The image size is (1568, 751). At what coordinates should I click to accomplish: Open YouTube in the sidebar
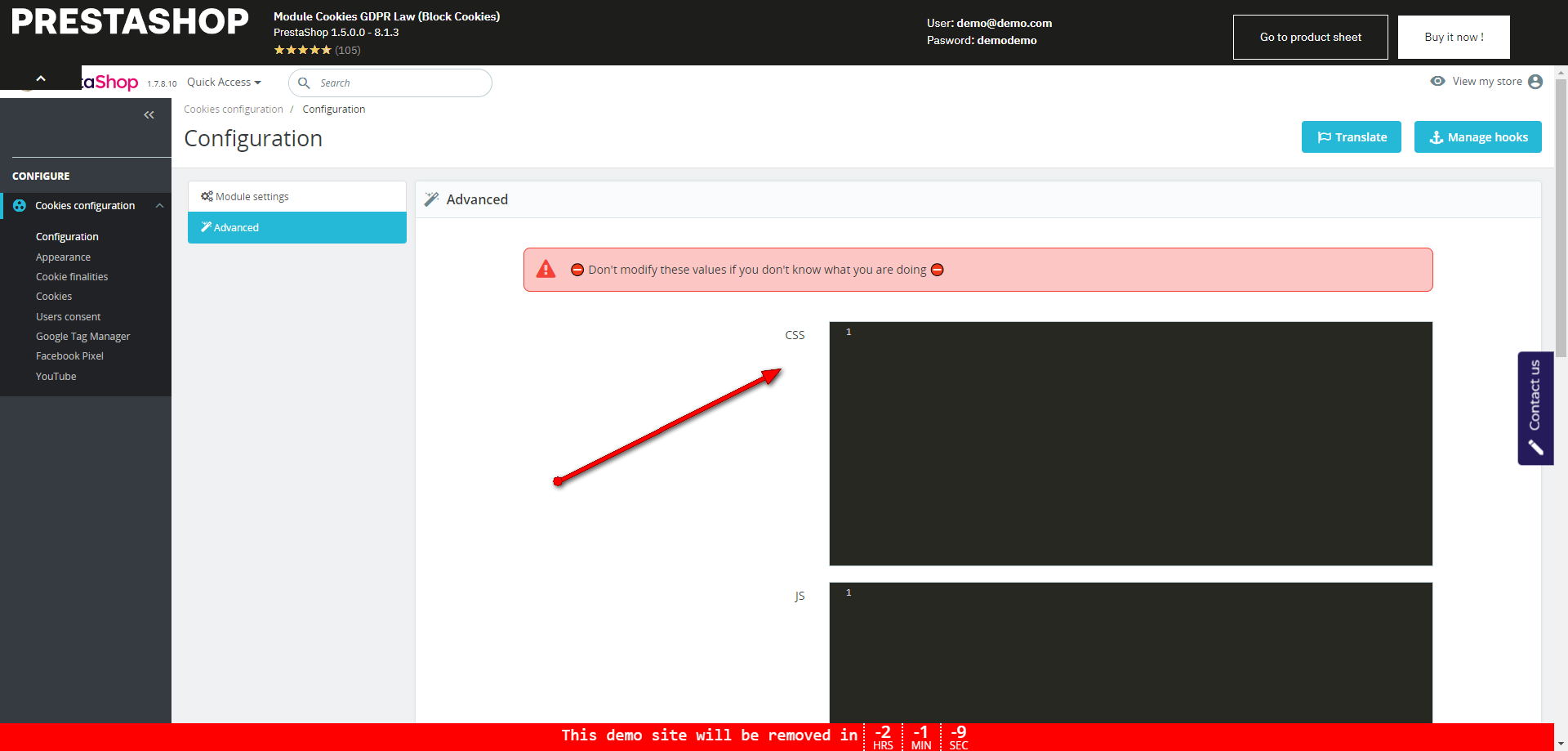[56, 377]
